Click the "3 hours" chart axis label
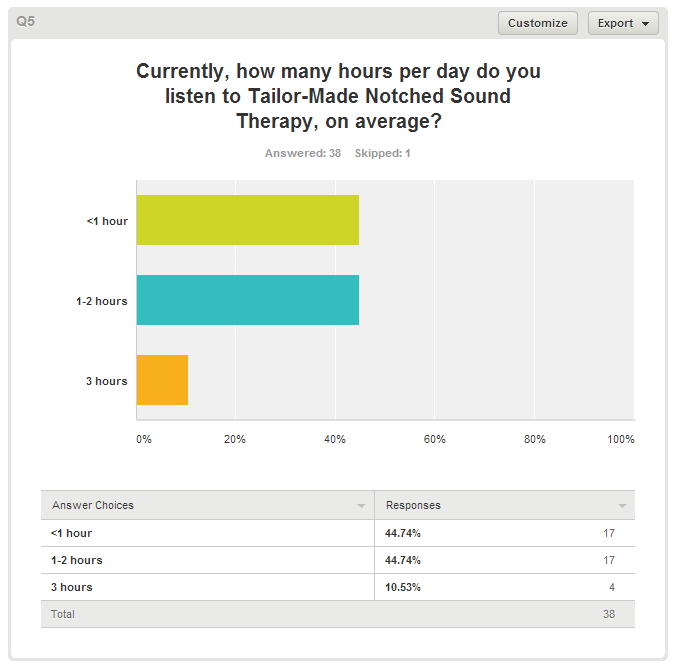 click(x=106, y=381)
